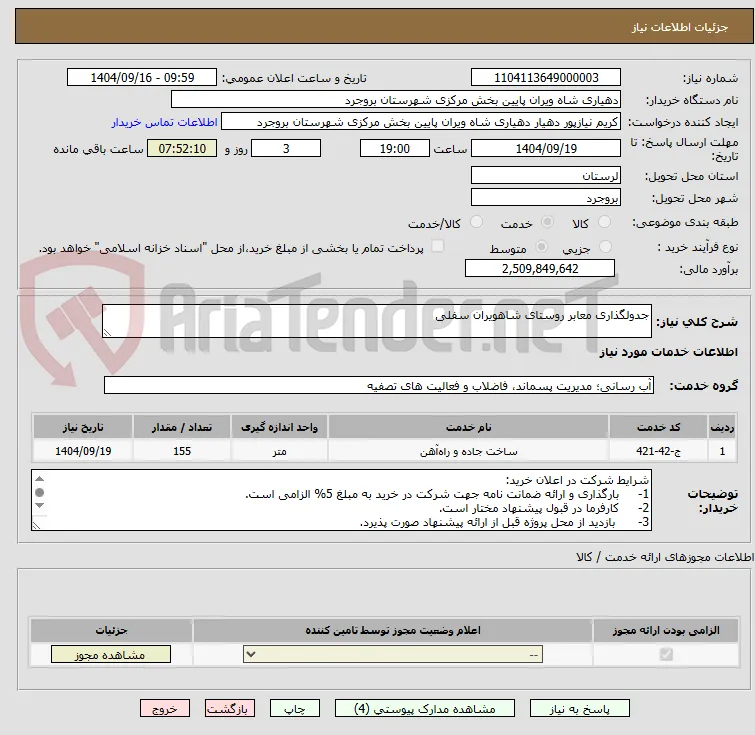
Task: Click the برآورد مالی amount field
Action: coord(540,268)
